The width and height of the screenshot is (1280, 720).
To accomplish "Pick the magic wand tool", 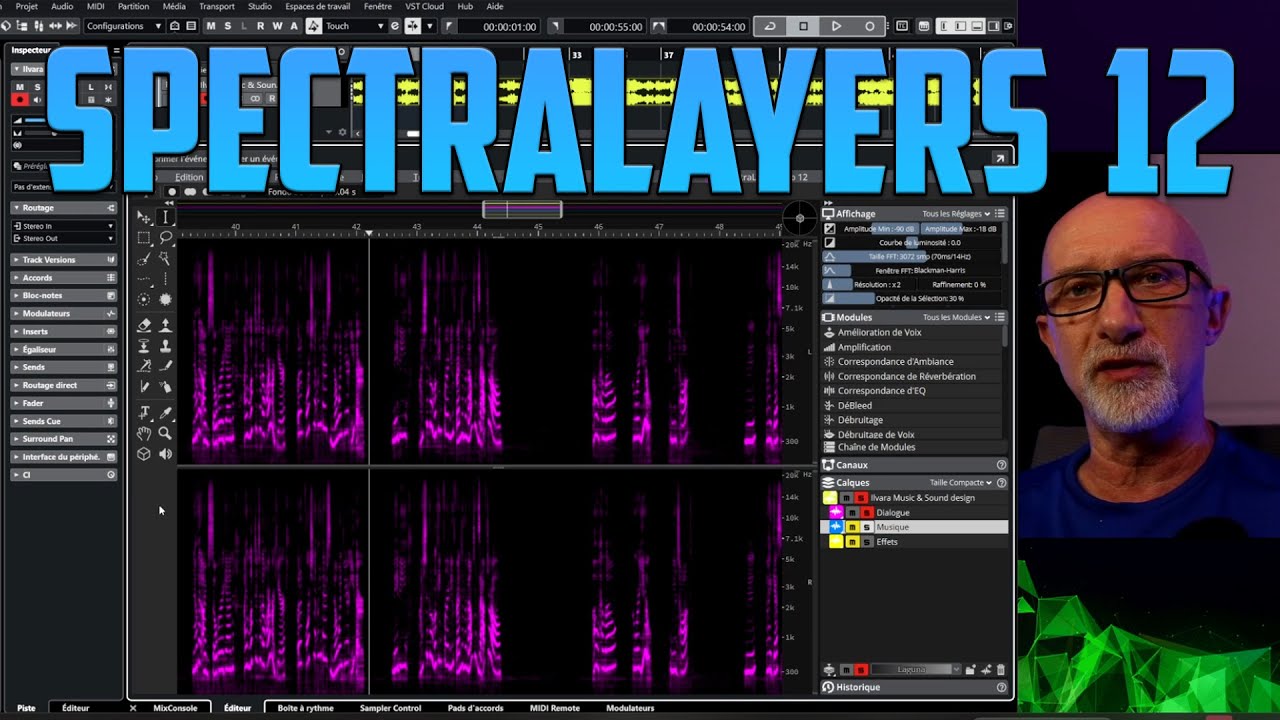I will (x=166, y=259).
